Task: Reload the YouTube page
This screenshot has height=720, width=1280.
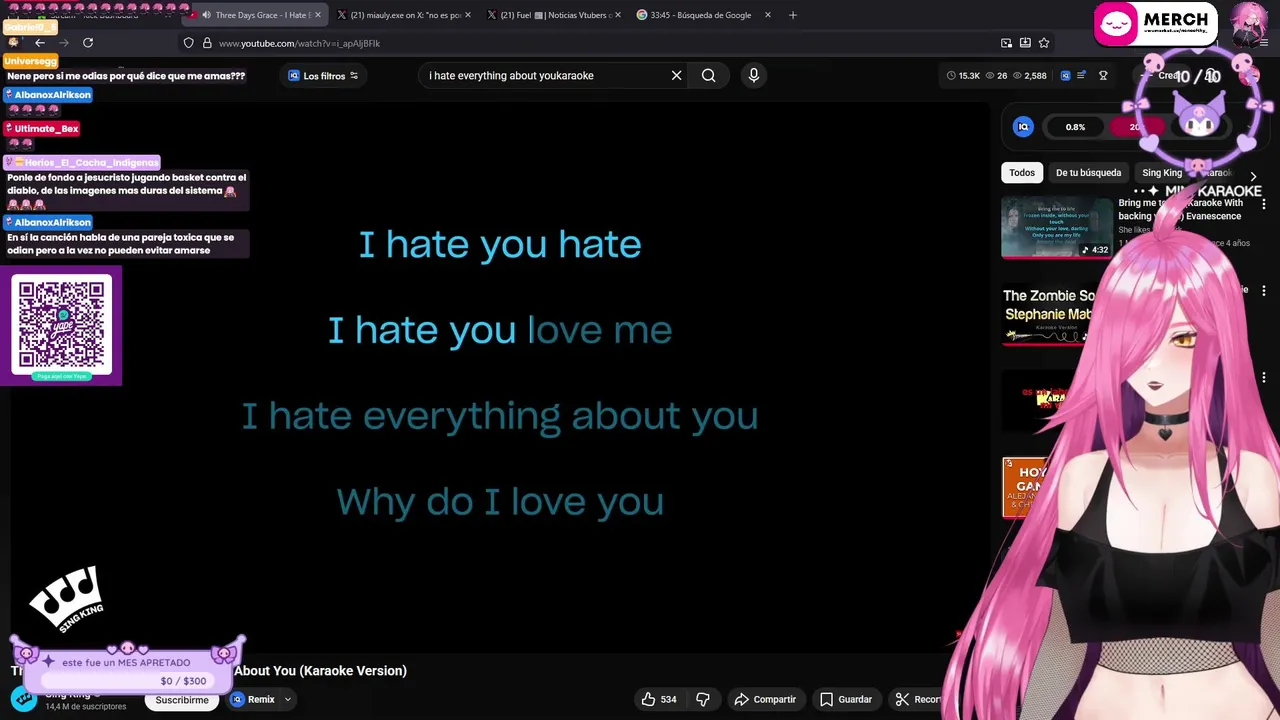Action: coord(88,43)
